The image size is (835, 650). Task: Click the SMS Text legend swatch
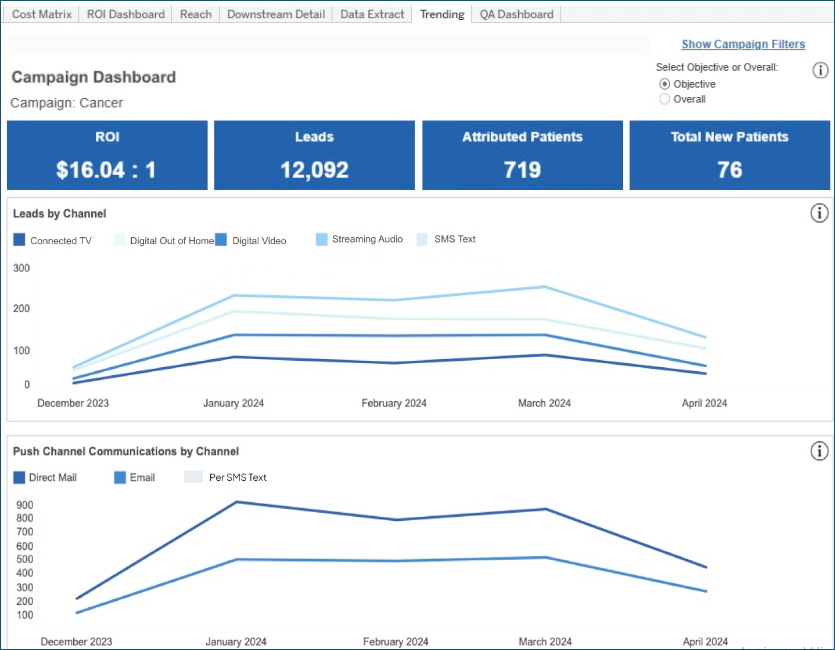point(421,239)
